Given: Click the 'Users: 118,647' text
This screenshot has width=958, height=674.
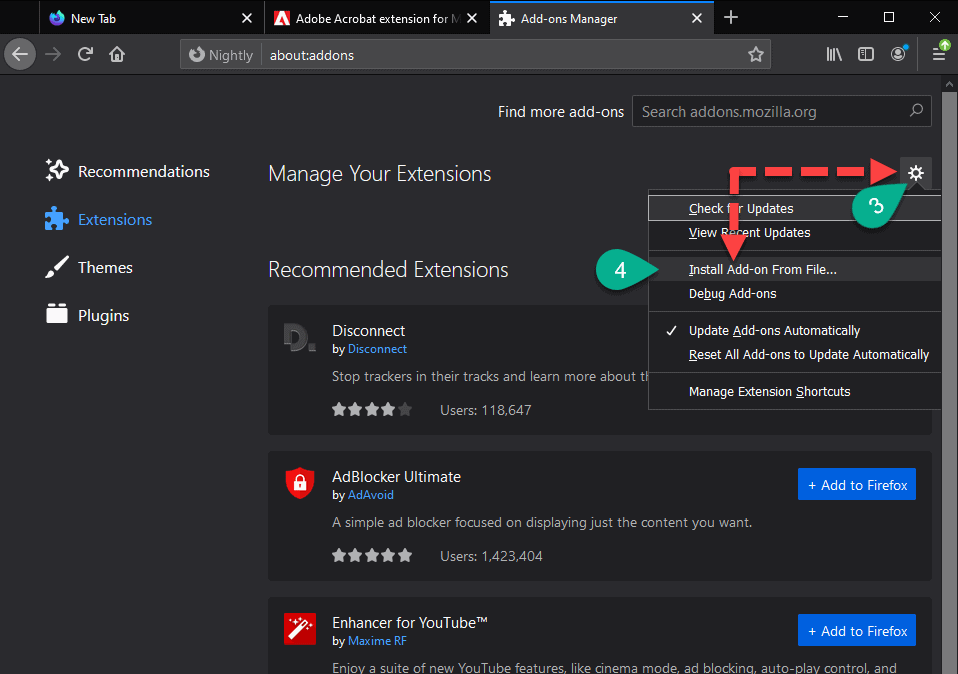Looking at the screenshot, I should coord(486,410).
